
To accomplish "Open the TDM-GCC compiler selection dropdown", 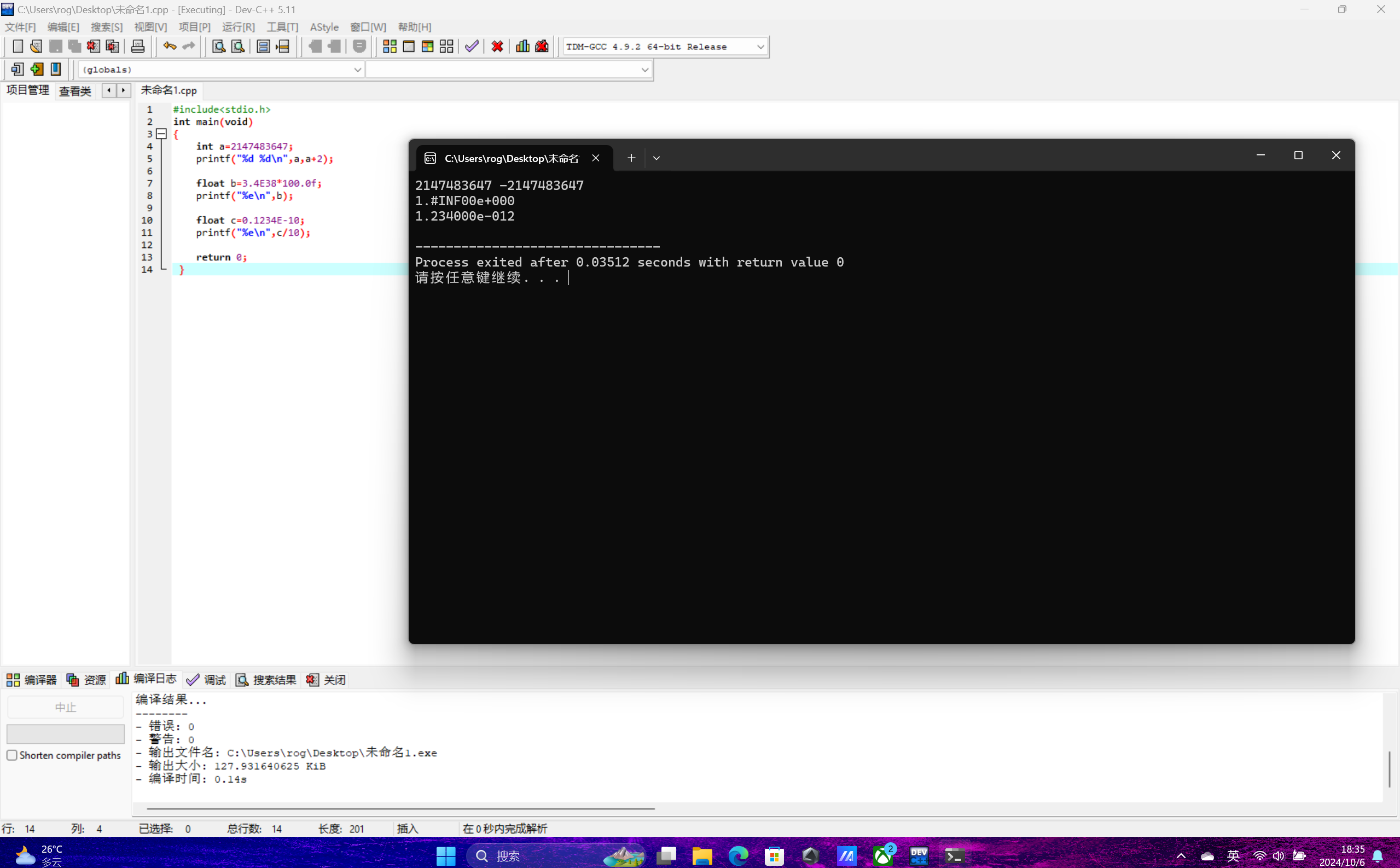I will [760, 47].
